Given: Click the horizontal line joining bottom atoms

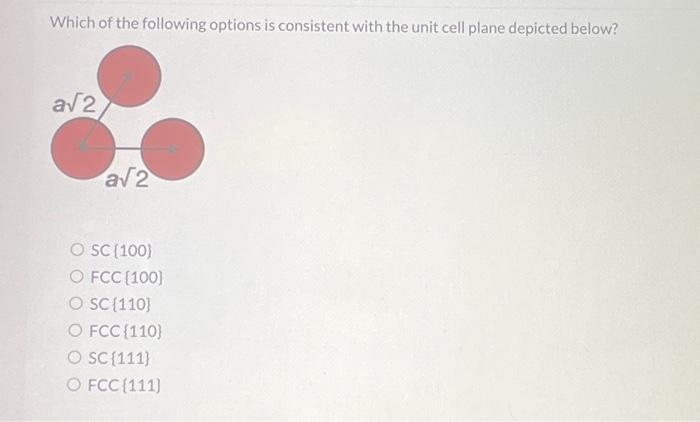Looking at the screenshot, I should pos(128,148).
